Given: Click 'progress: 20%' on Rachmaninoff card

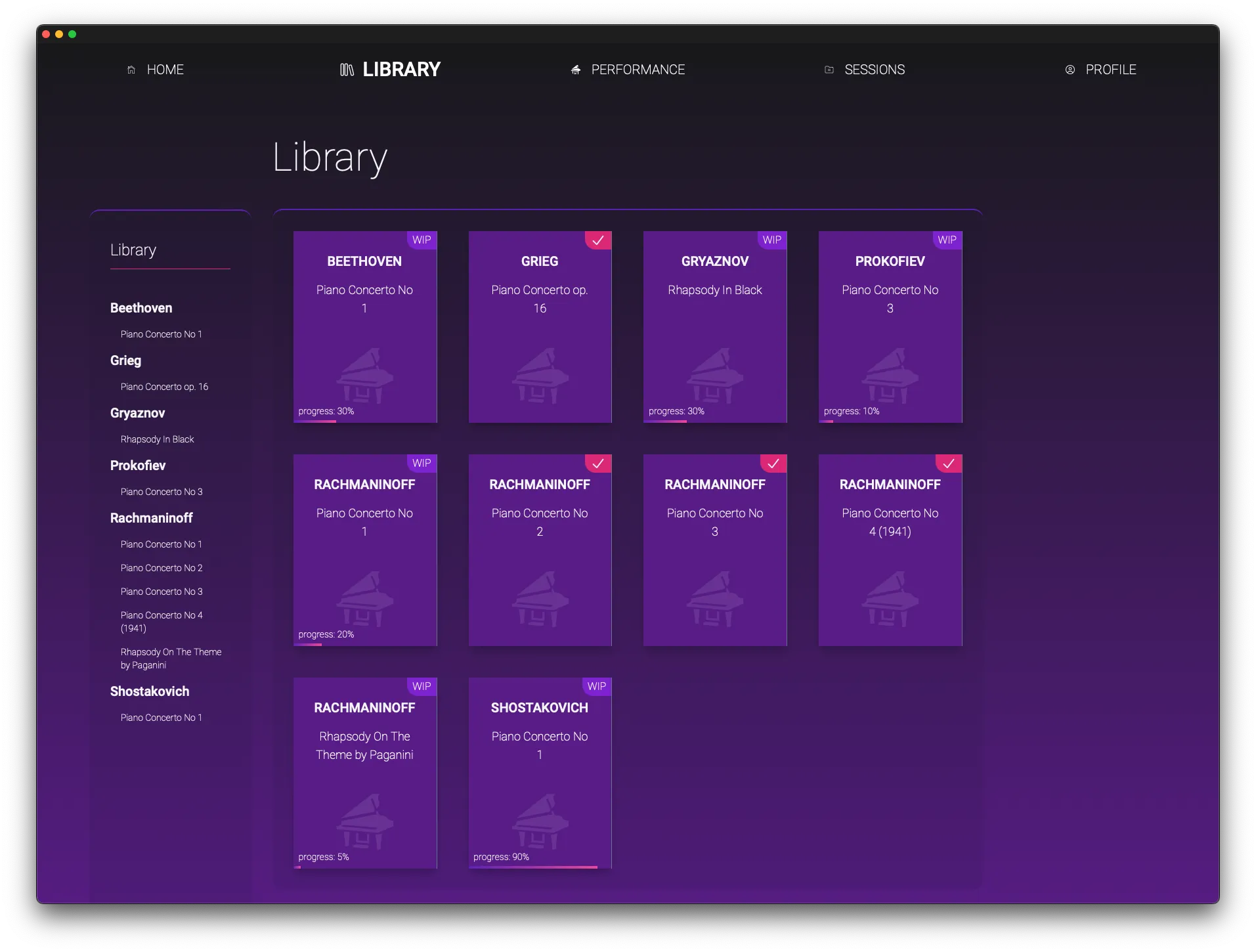Looking at the screenshot, I should (x=326, y=634).
